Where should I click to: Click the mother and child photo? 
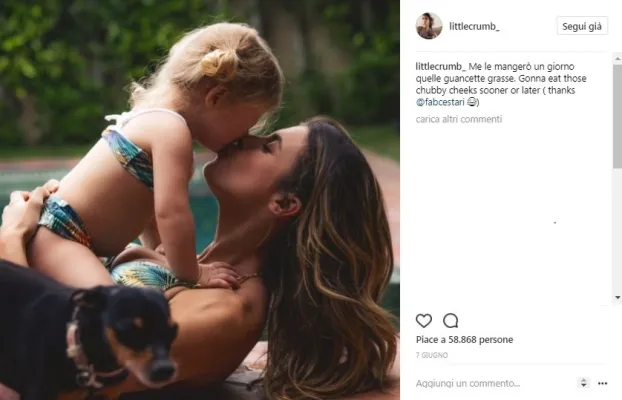pyautogui.click(x=200, y=200)
